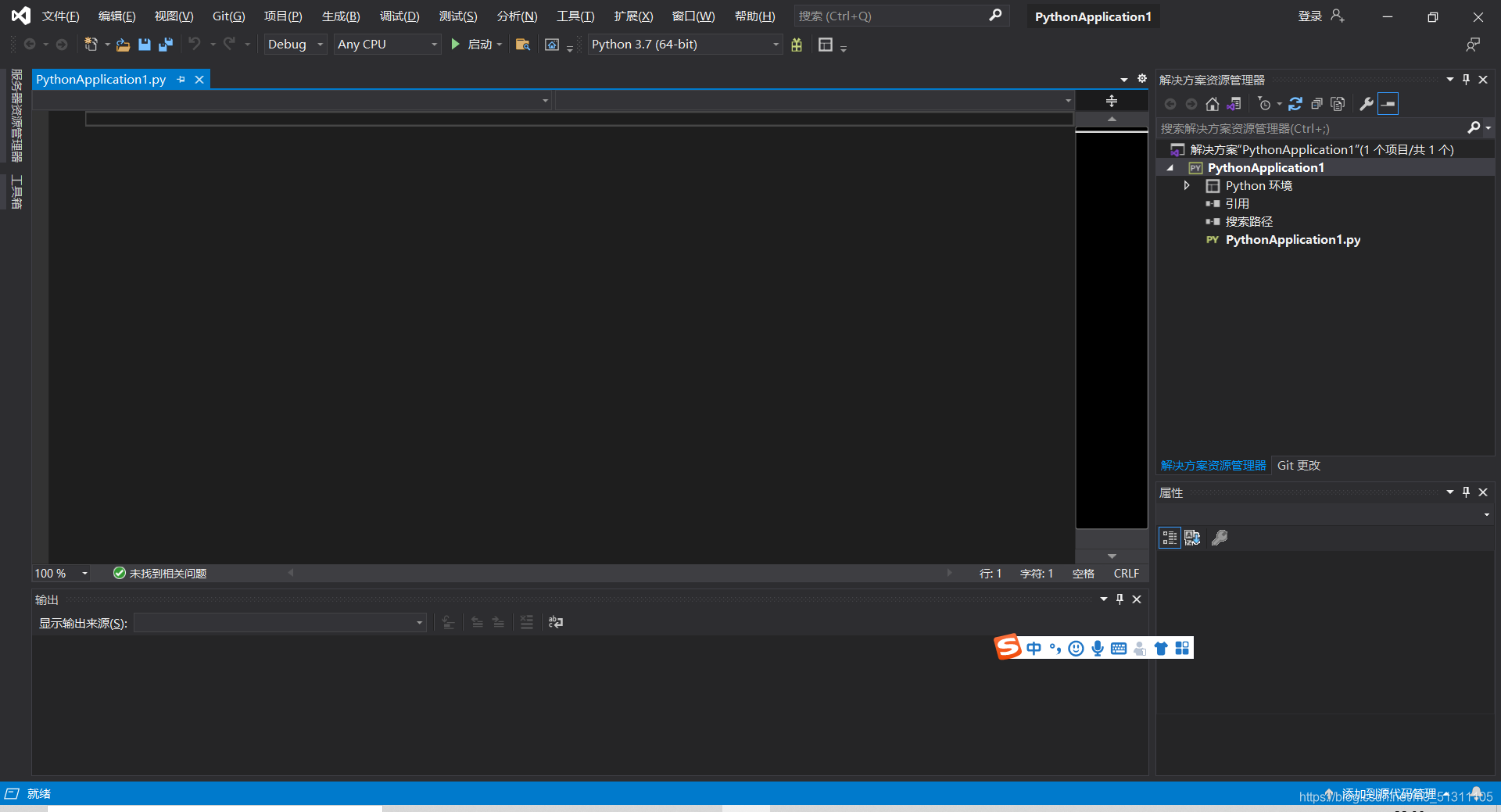Toggle auto-hide pin on the Output panel
This screenshot has height=812, width=1501.
tap(1119, 599)
